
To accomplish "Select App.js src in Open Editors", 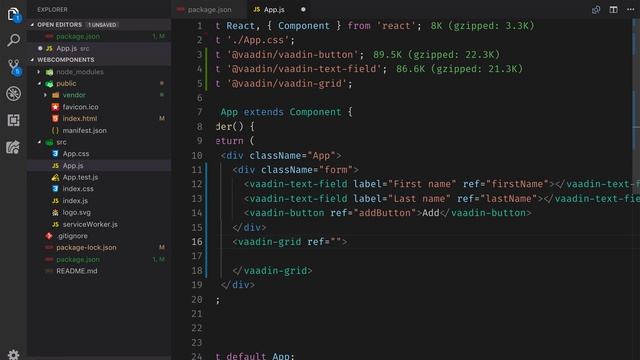I will click(x=99, y=48).
